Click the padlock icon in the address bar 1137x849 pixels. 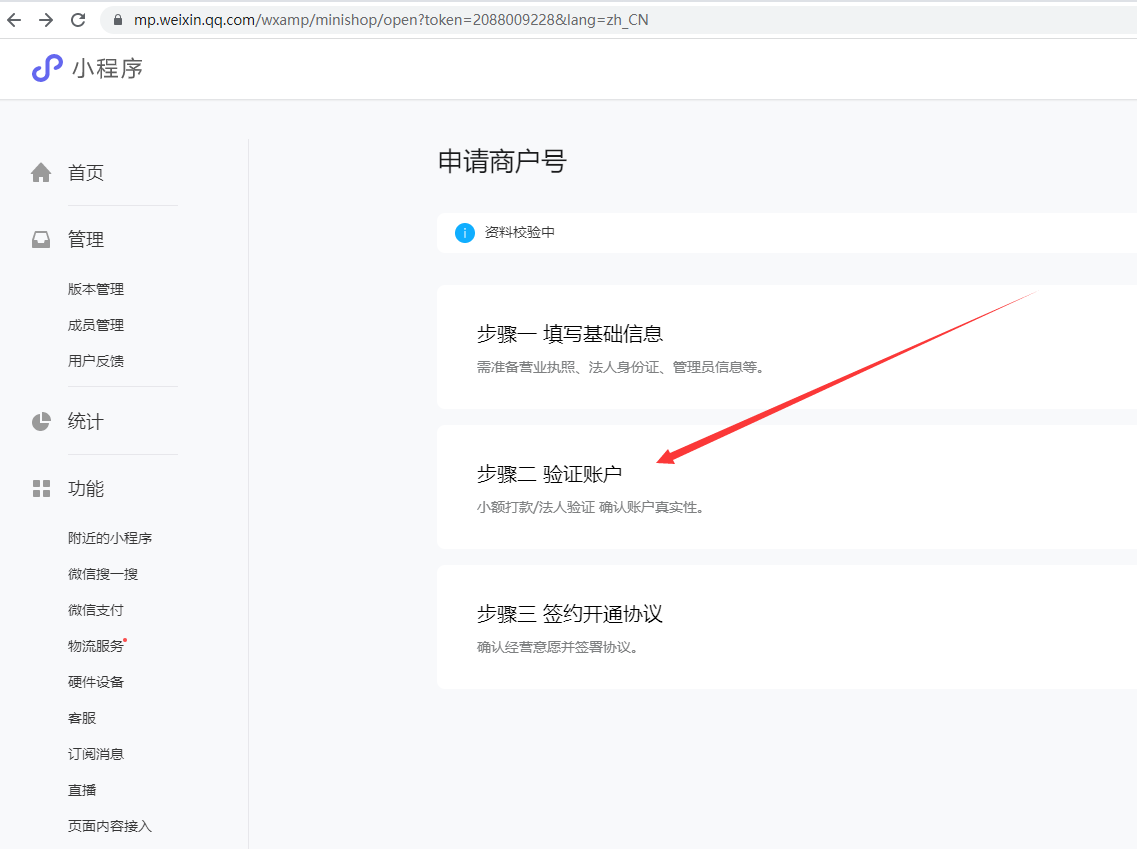(x=117, y=20)
